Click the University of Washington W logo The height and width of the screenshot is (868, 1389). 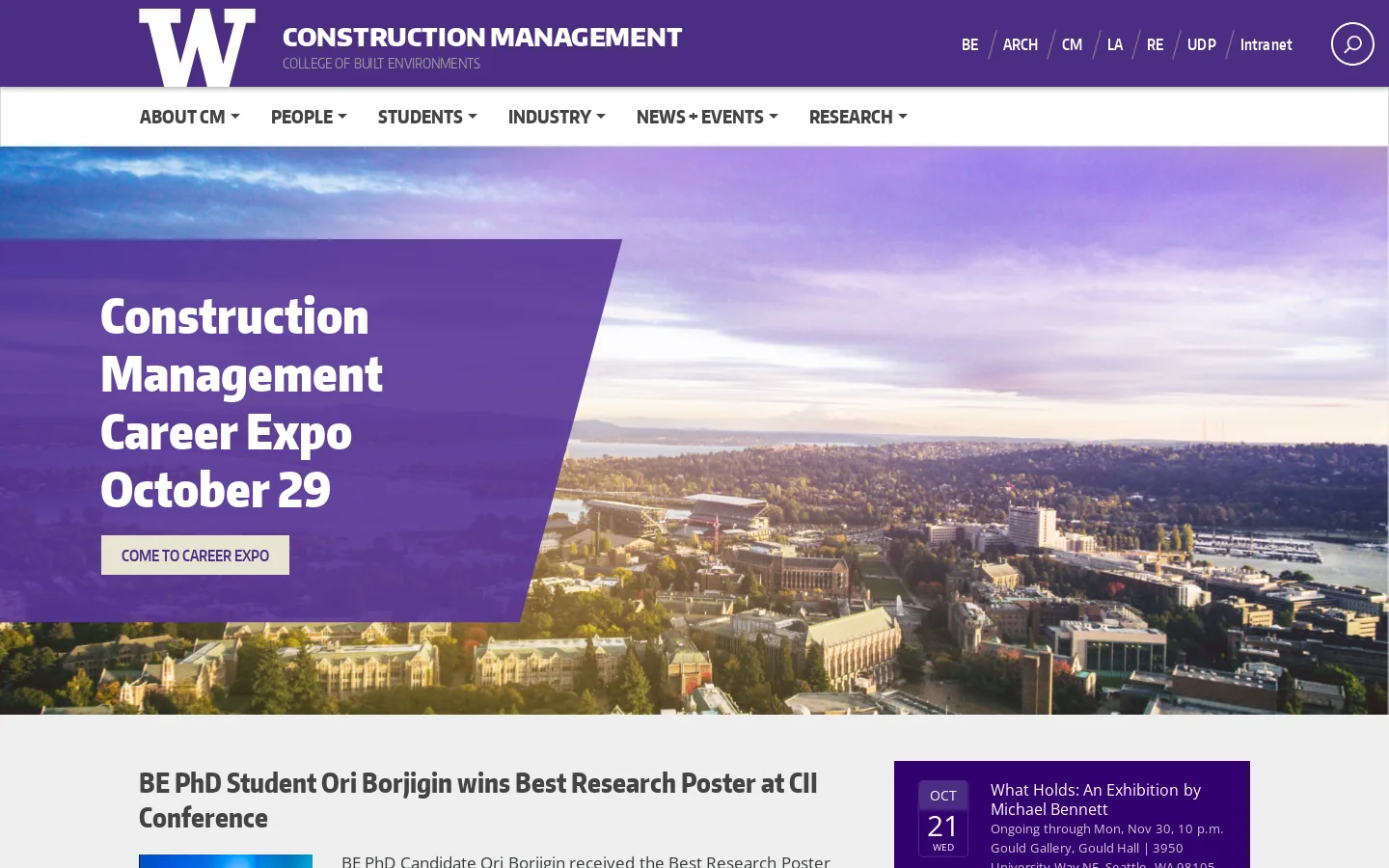[x=197, y=47]
